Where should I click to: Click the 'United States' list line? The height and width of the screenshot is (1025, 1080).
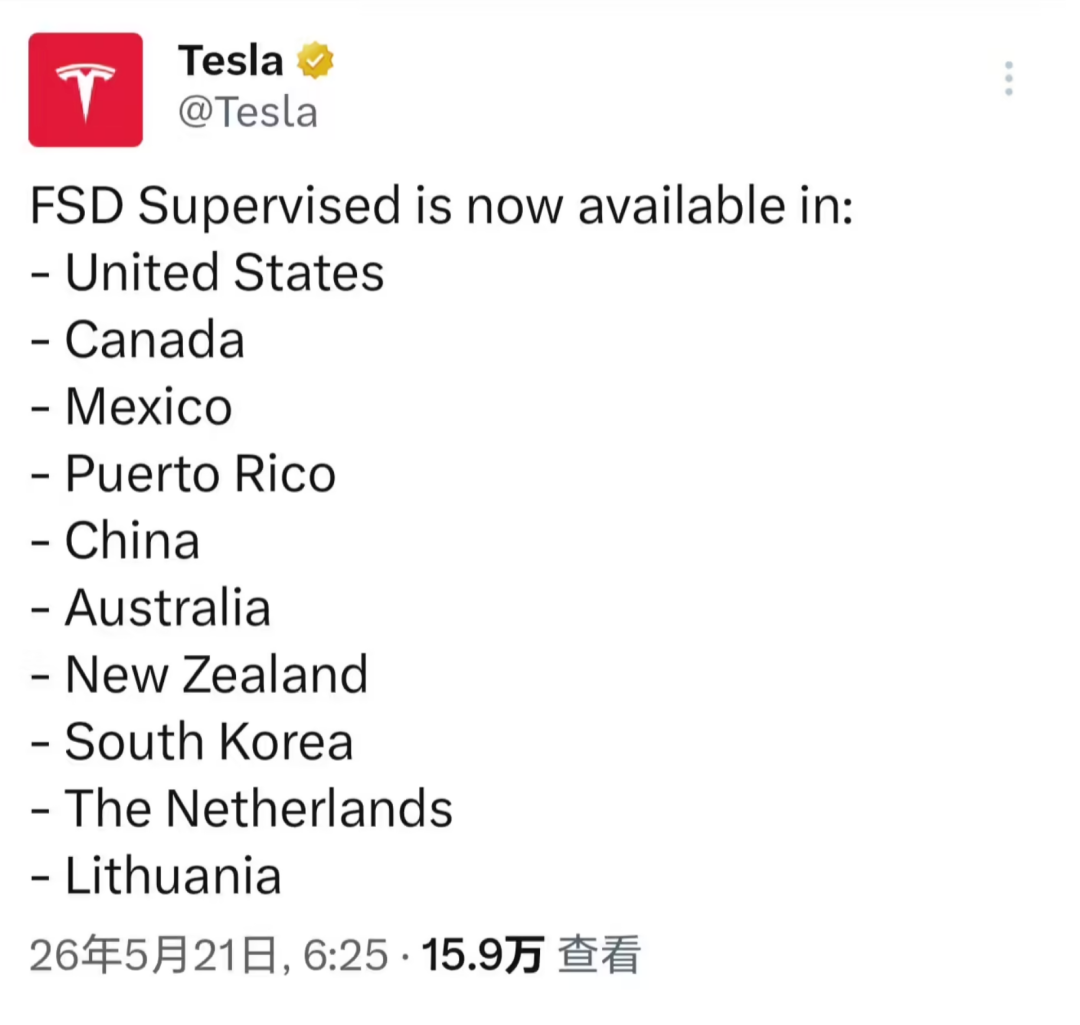point(207,273)
